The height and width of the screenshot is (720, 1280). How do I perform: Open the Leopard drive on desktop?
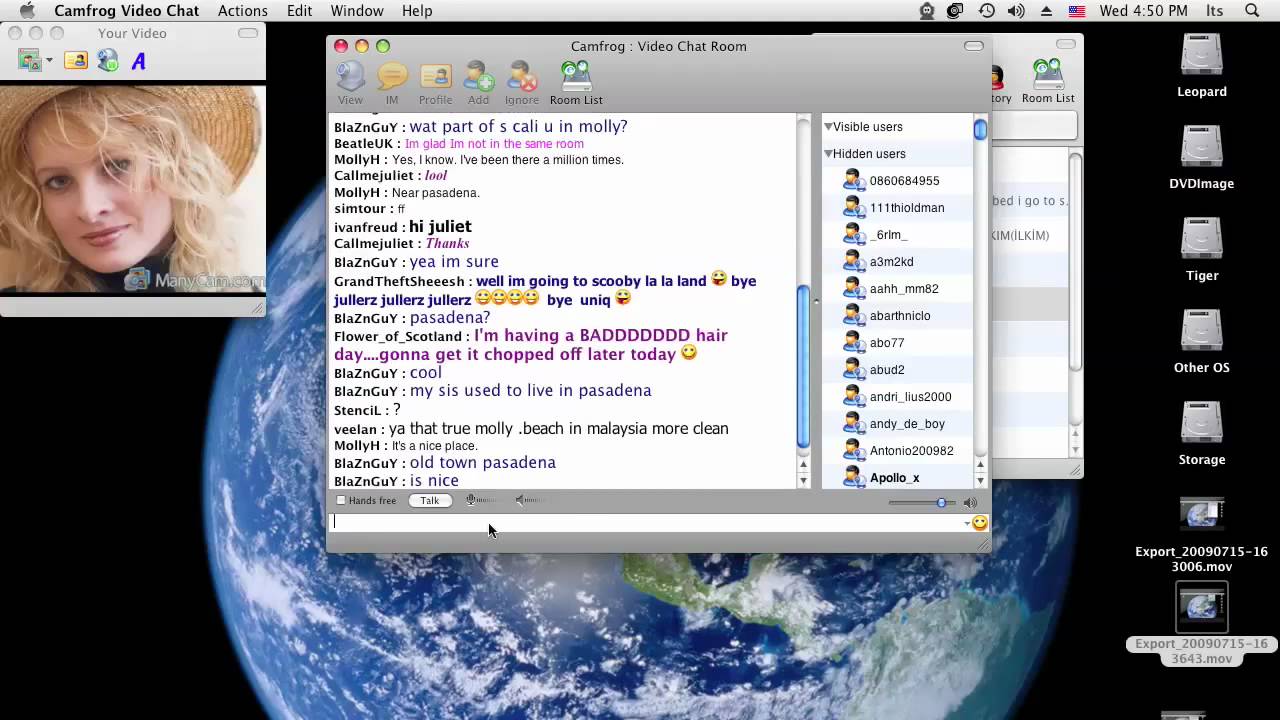click(1201, 65)
